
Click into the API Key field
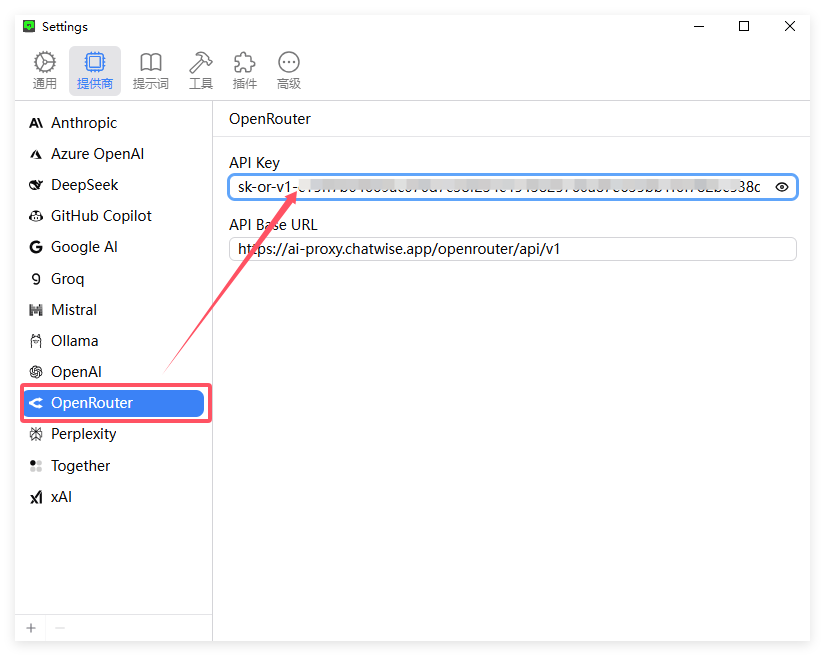coord(500,187)
